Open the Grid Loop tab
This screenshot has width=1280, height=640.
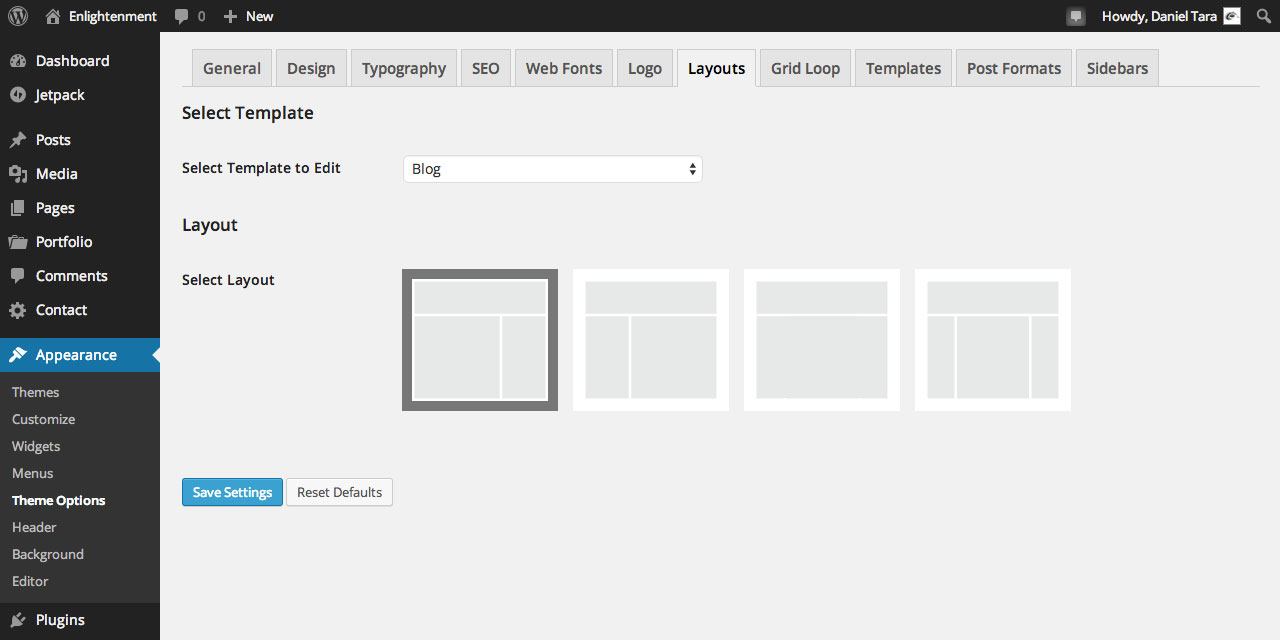805,67
